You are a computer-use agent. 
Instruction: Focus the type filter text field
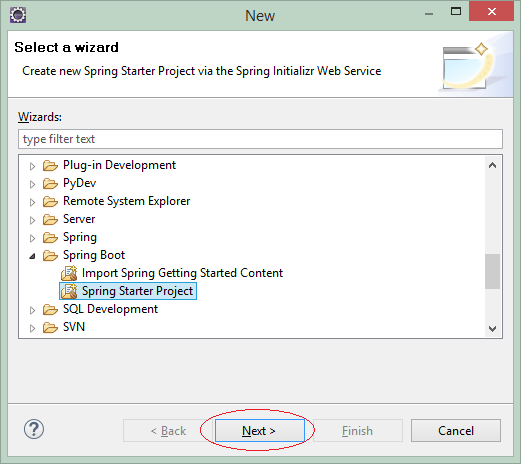pyautogui.click(x=260, y=139)
